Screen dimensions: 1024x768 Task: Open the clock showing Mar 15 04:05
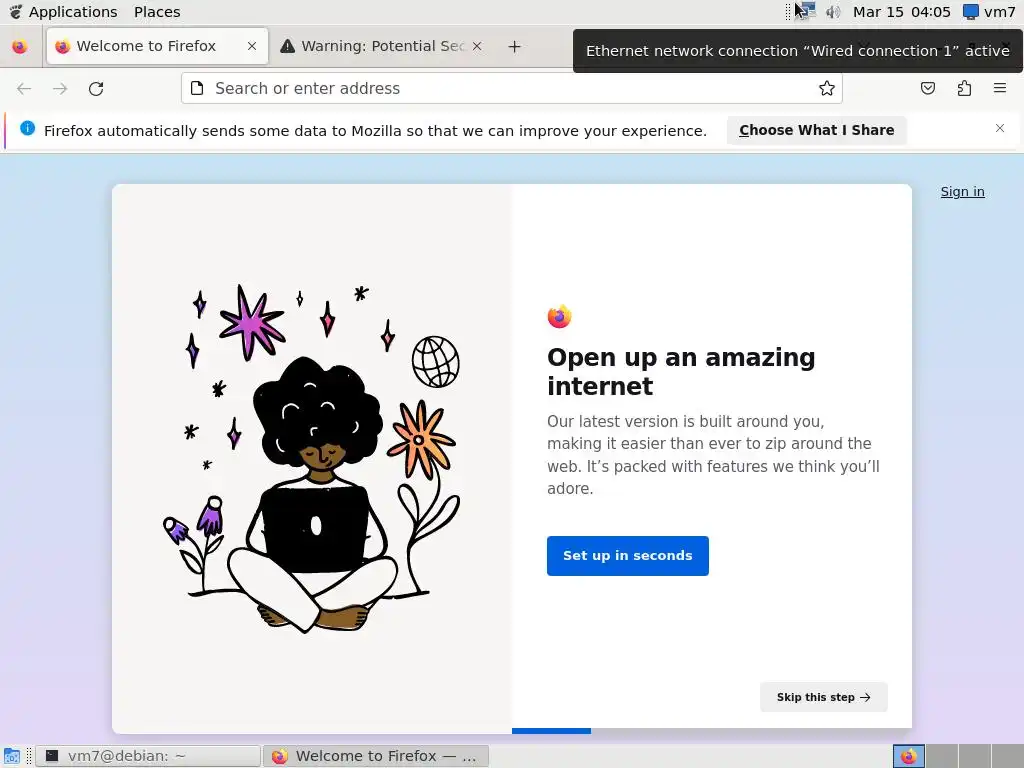(901, 12)
